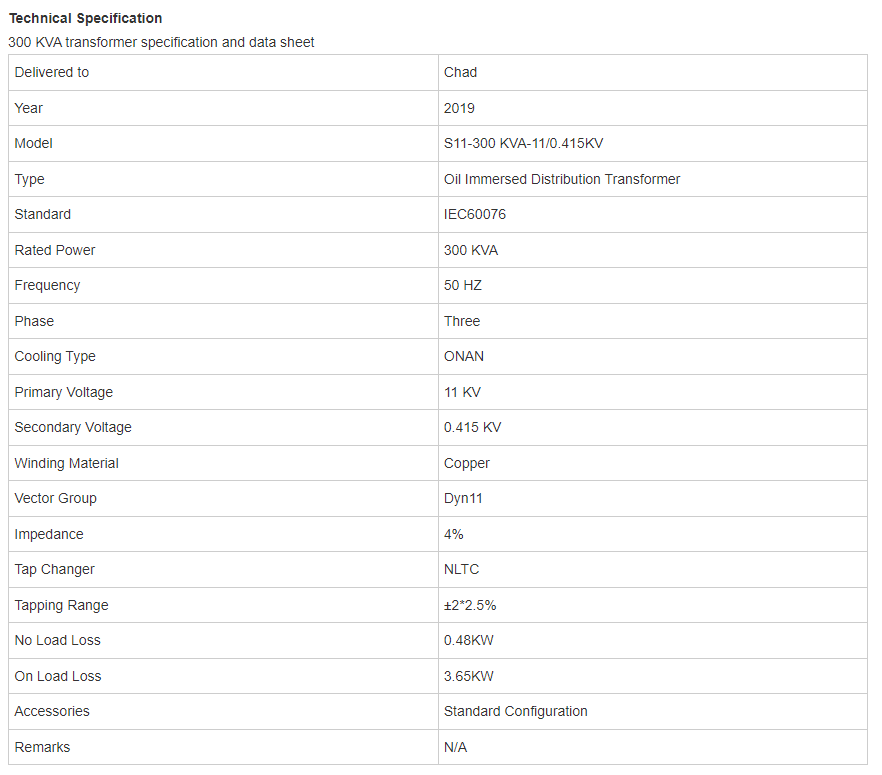Select the ONAN cooling type value

[x=464, y=357]
